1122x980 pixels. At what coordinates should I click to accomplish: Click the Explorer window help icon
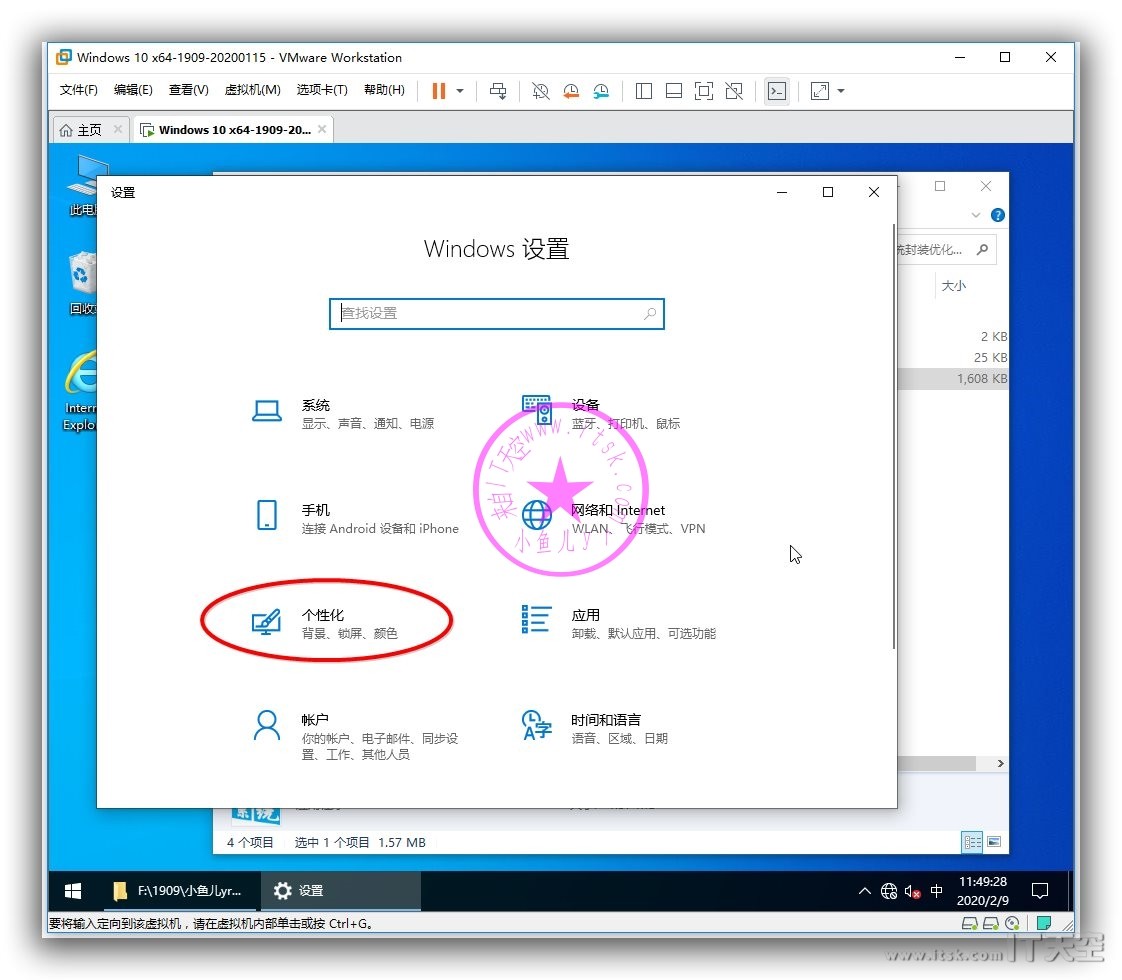pyautogui.click(x=997, y=215)
